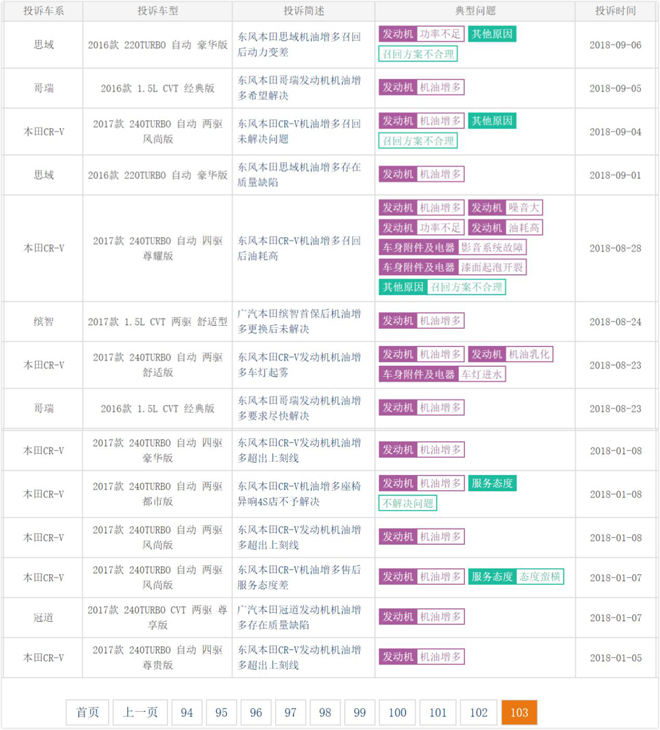660x730 pixels.
Task: Go to page 98
Action: tap(325, 712)
